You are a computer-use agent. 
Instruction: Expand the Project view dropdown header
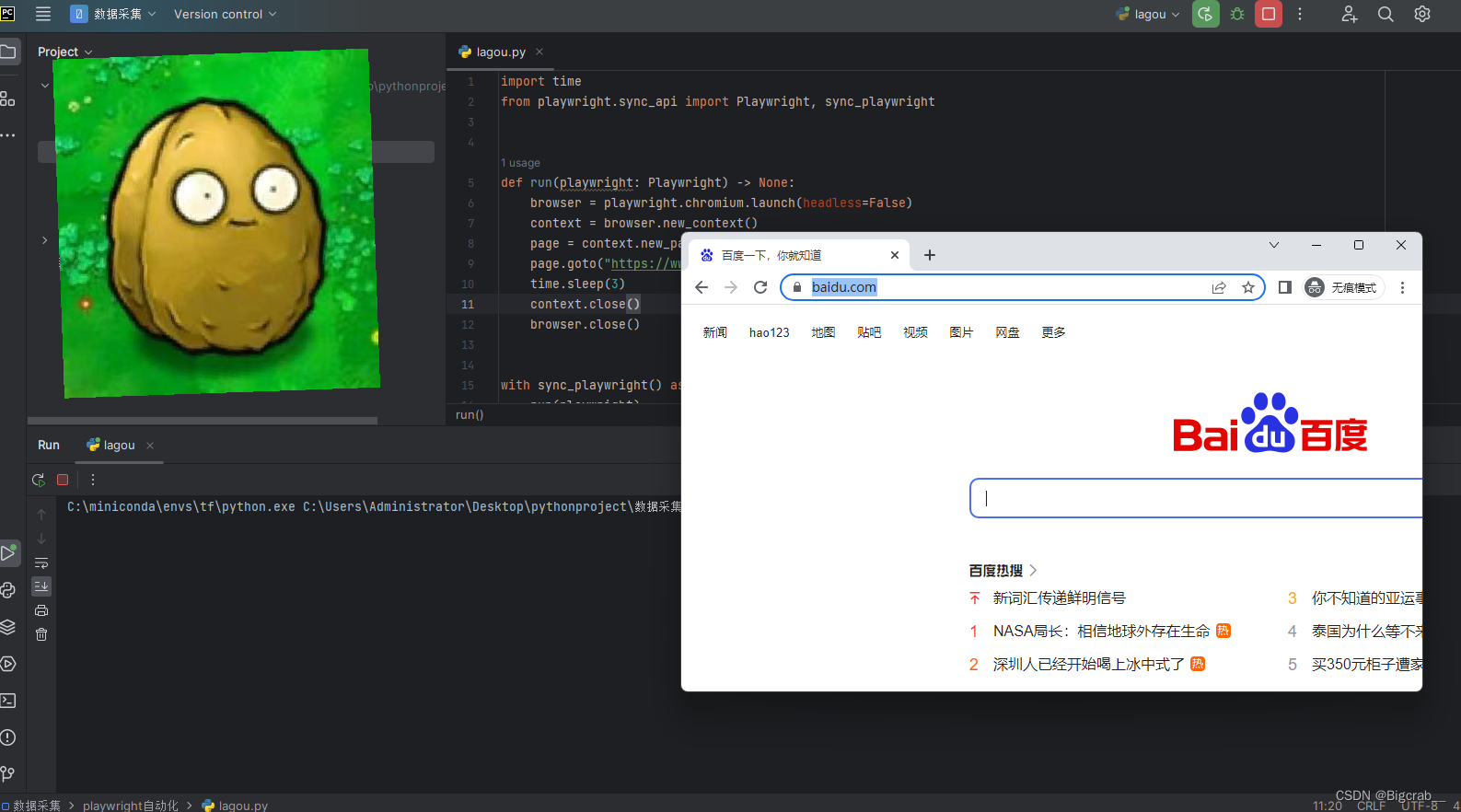tap(64, 52)
